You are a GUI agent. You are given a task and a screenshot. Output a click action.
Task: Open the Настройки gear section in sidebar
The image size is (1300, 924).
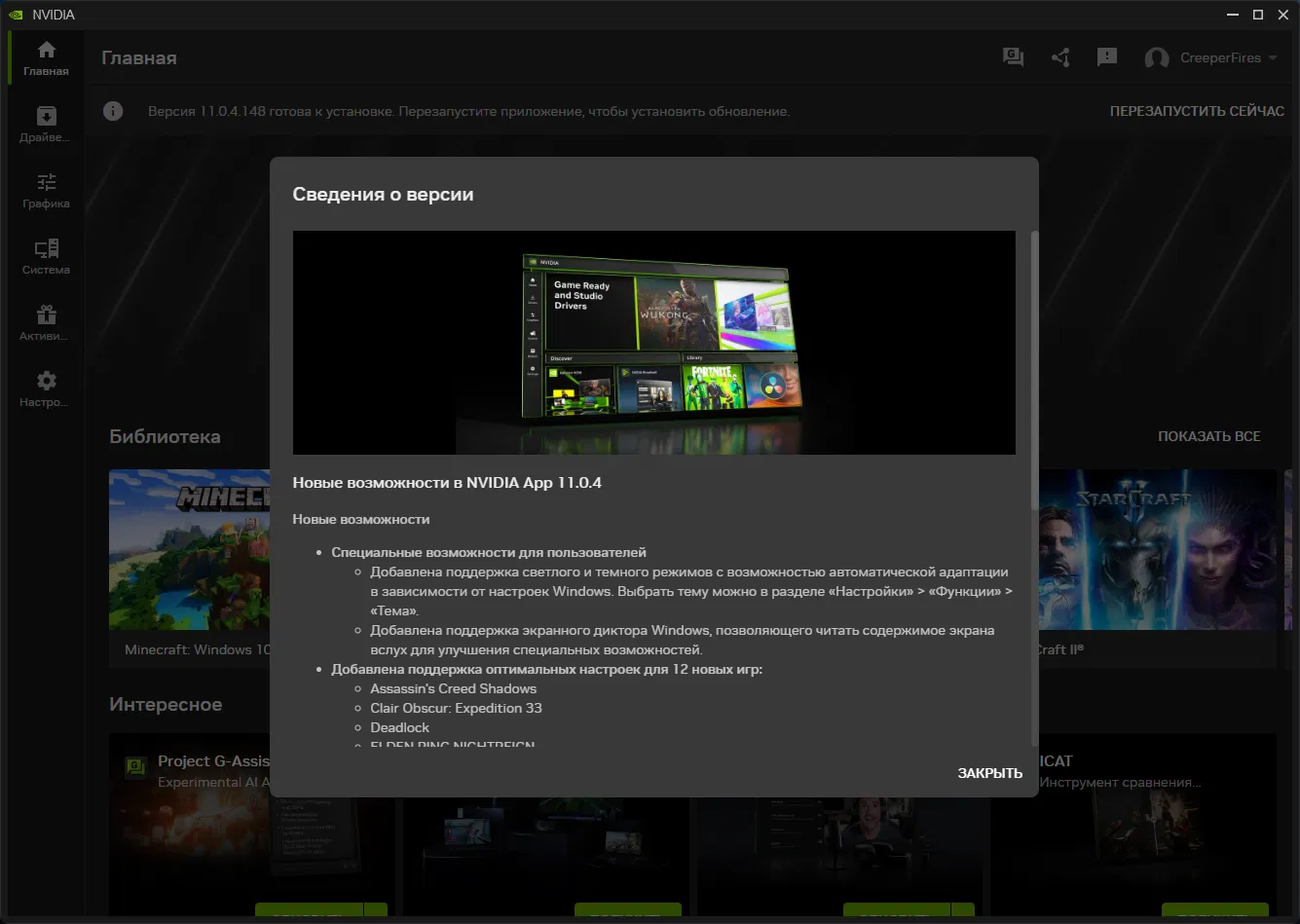[46, 389]
